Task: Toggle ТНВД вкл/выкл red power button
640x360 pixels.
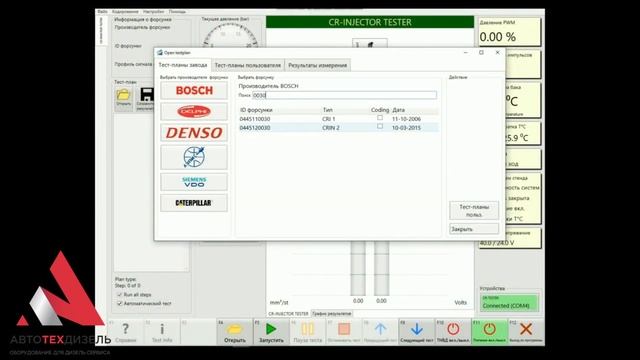Action: coord(453,331)
